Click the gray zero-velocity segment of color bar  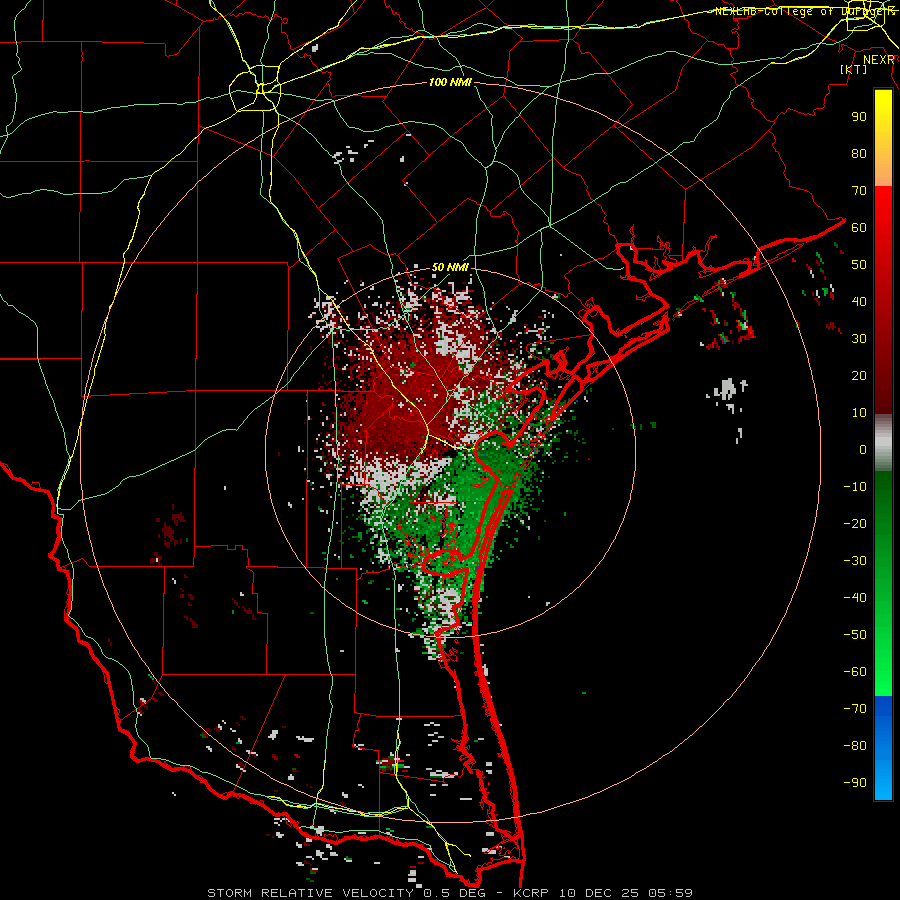pyautogui.click(x=883, y=443)
